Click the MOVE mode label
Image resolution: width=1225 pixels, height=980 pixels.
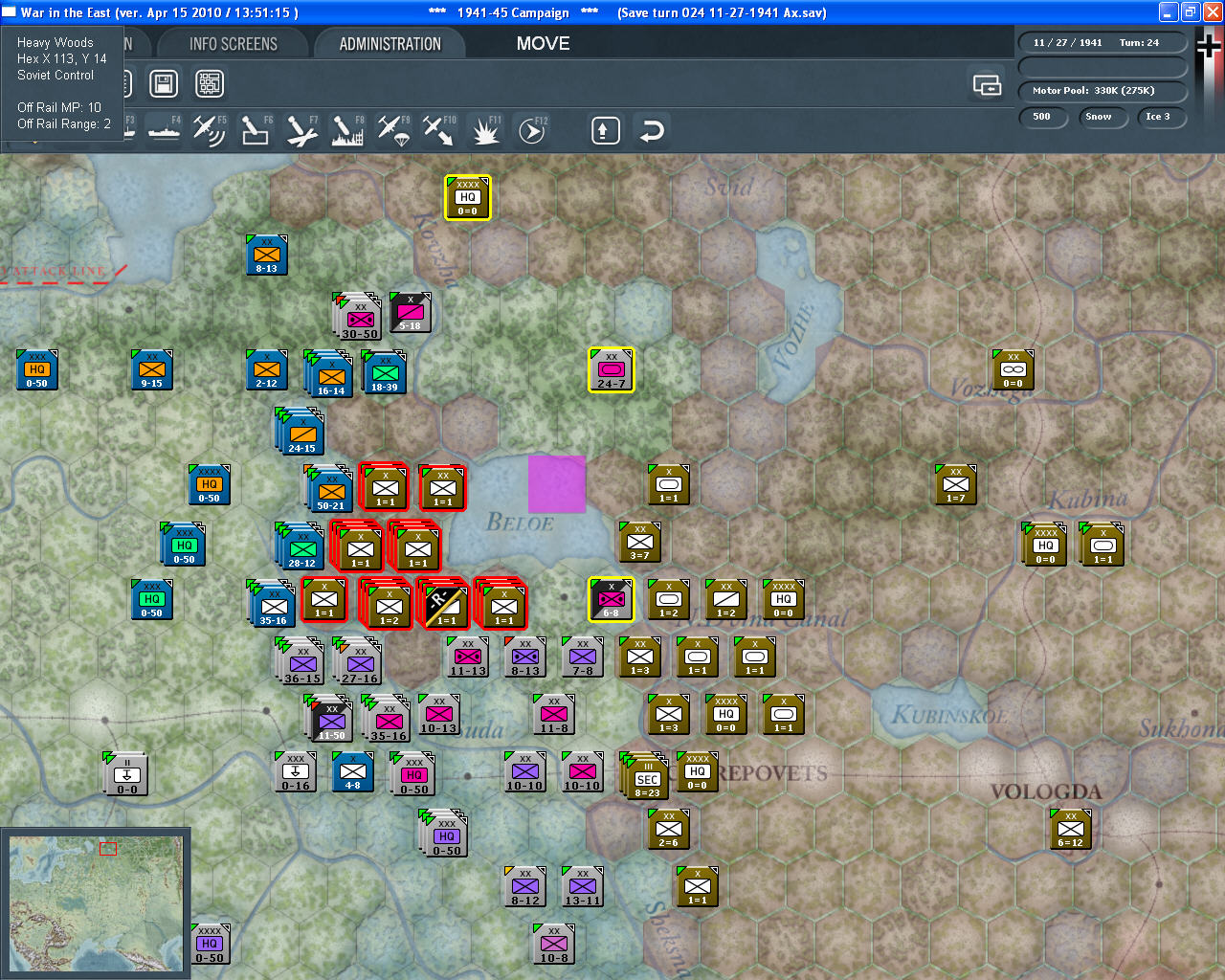tap(543, 44)
